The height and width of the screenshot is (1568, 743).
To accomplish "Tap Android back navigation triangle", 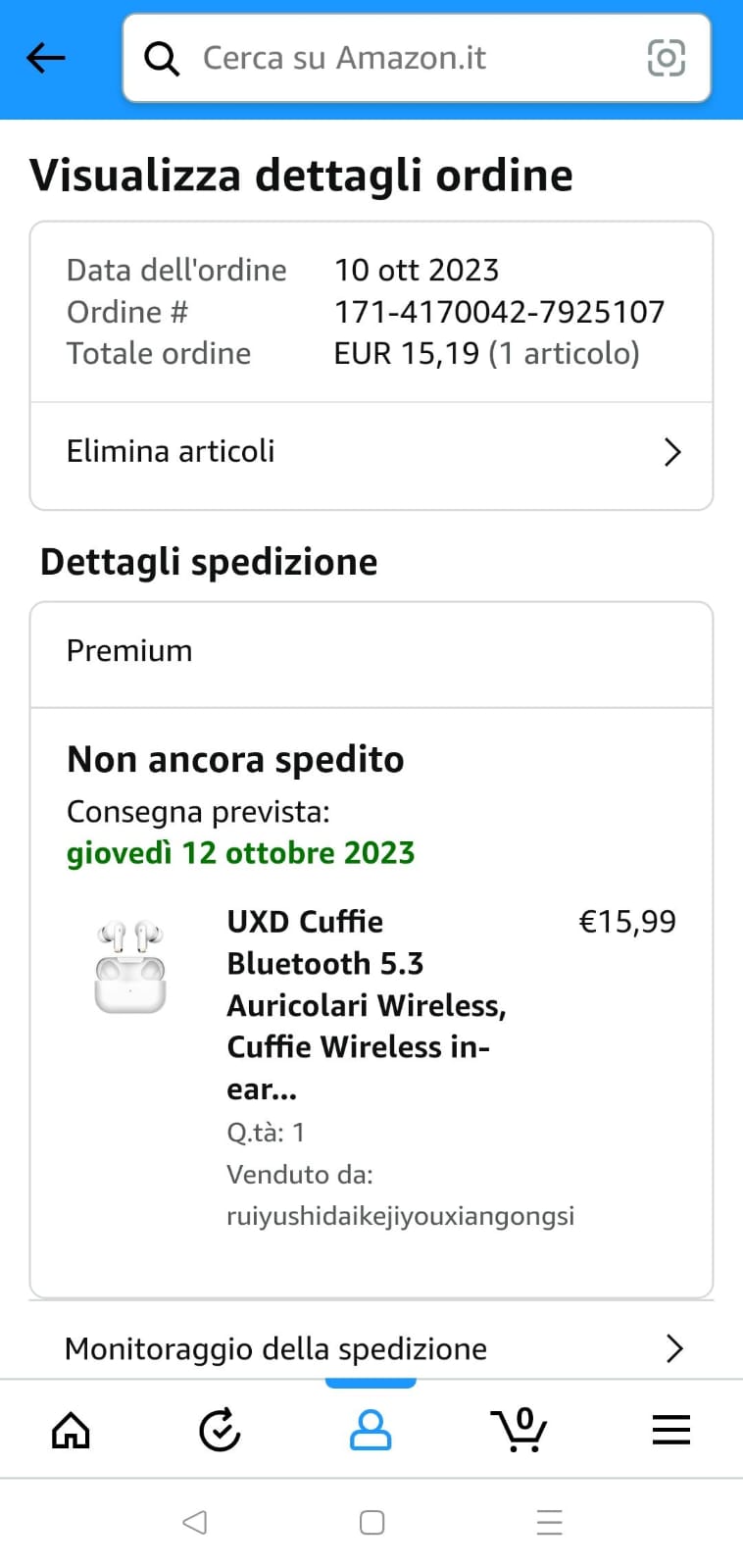I will (195, 1522).
